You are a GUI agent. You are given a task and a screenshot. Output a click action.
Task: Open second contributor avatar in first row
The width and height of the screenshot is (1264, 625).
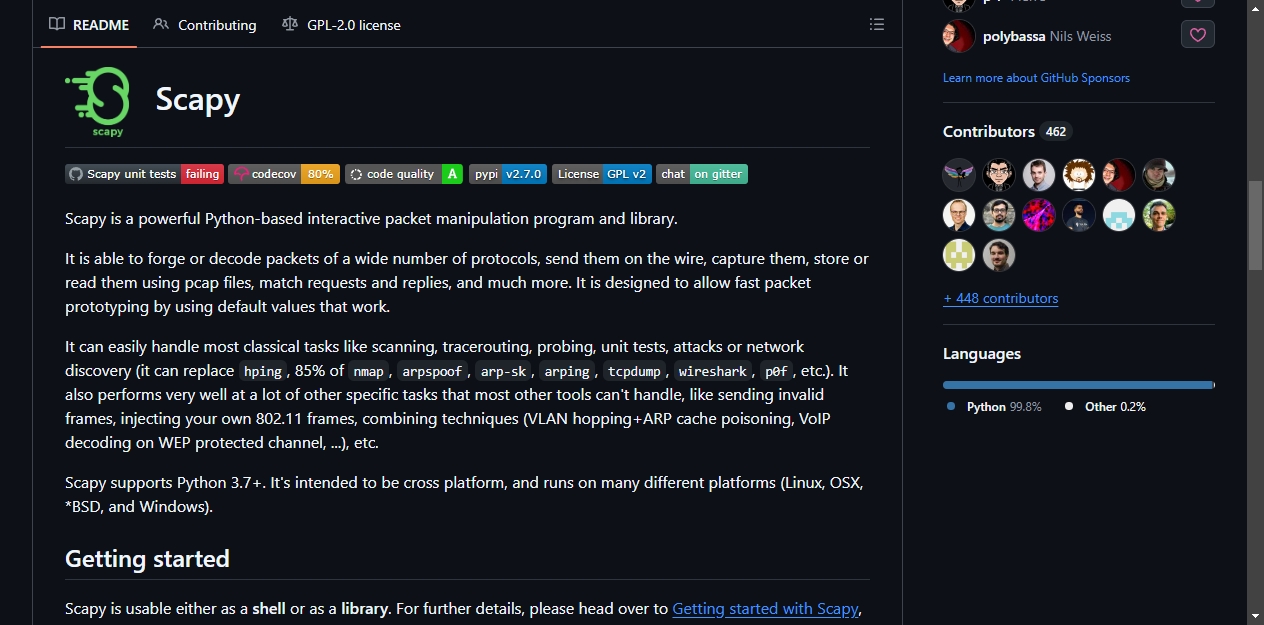(x=999, y=175)
